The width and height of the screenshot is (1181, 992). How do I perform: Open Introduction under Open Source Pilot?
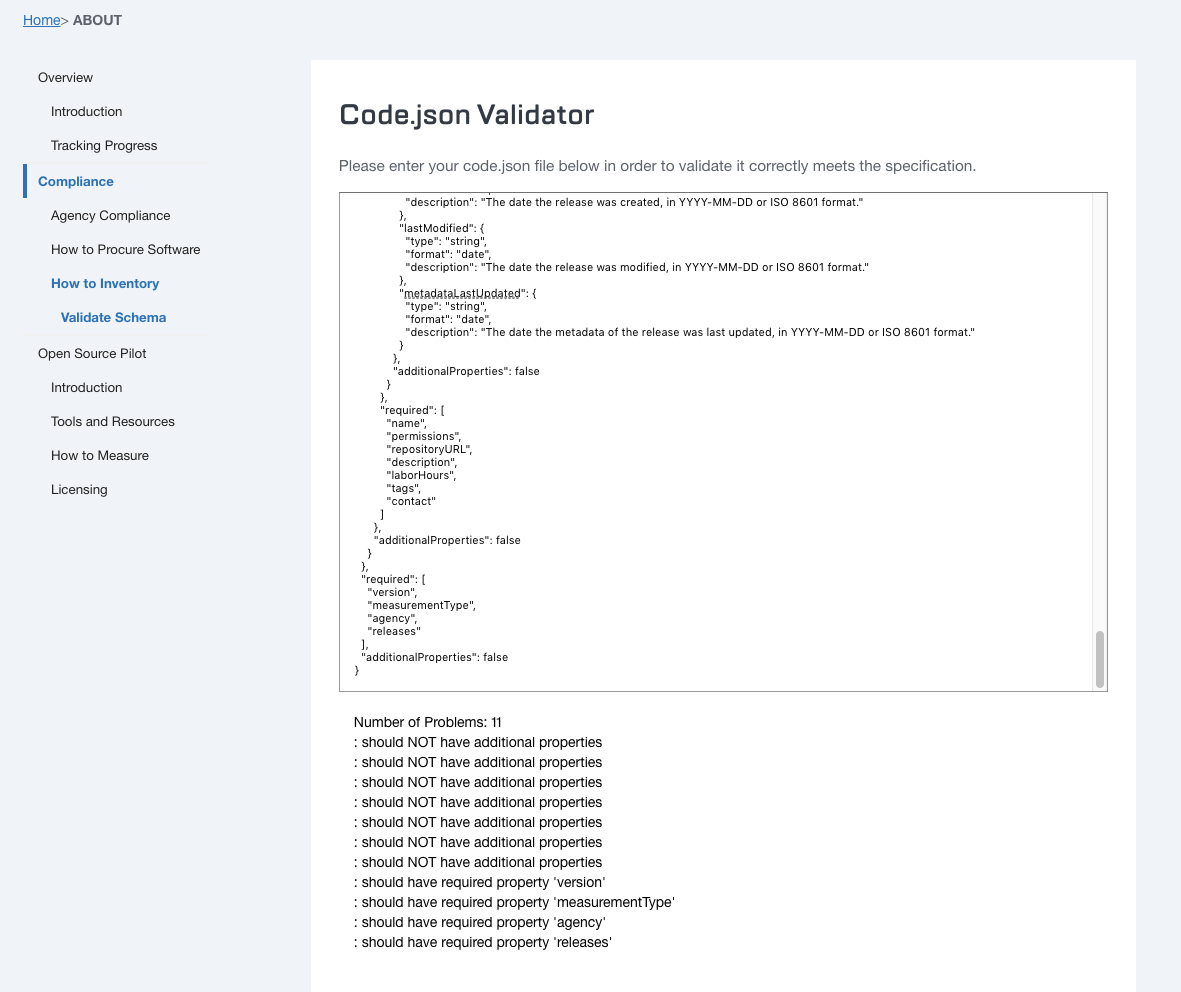tap(87, 387)
